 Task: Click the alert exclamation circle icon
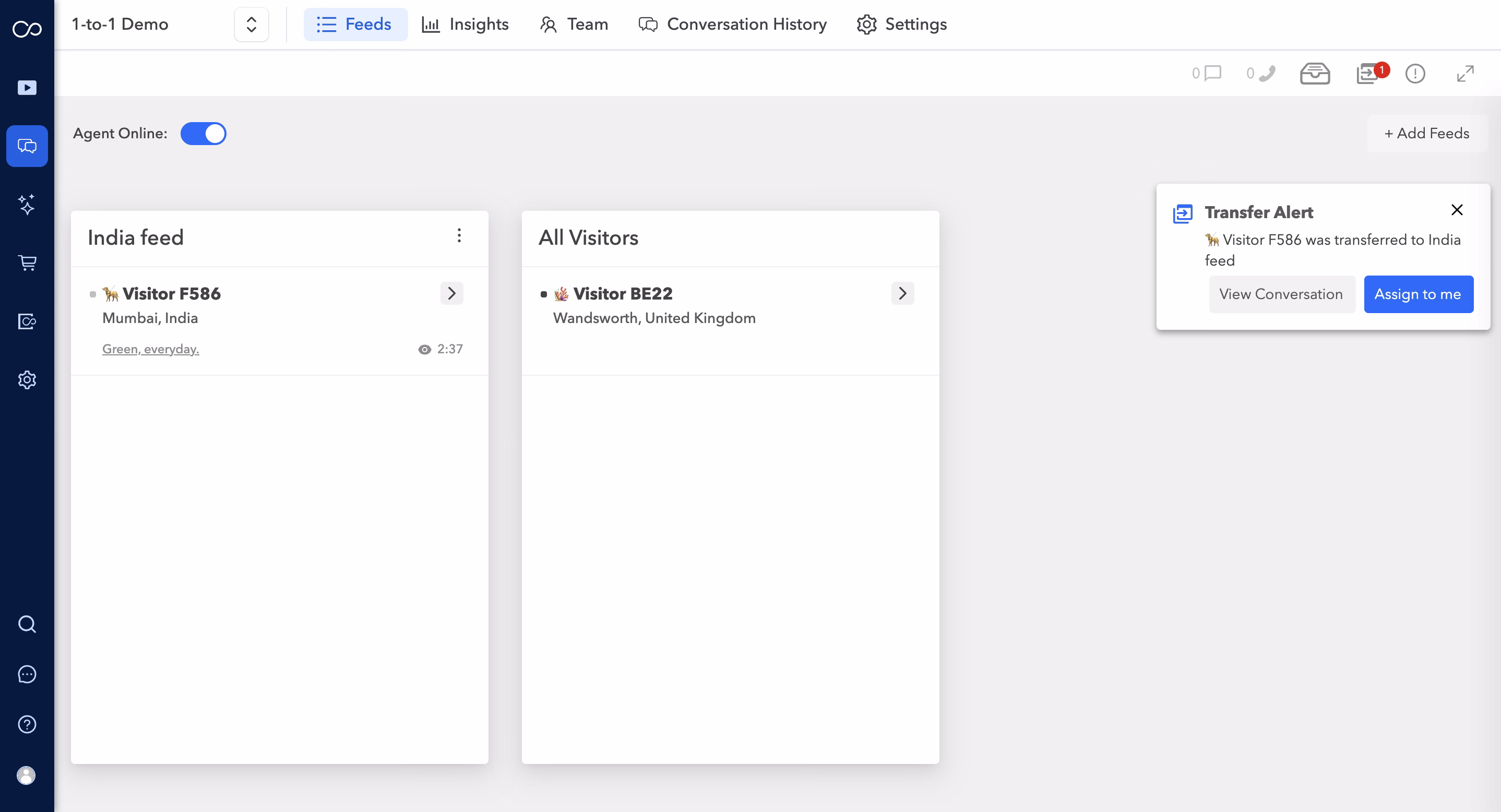(x=1415, y=74)
